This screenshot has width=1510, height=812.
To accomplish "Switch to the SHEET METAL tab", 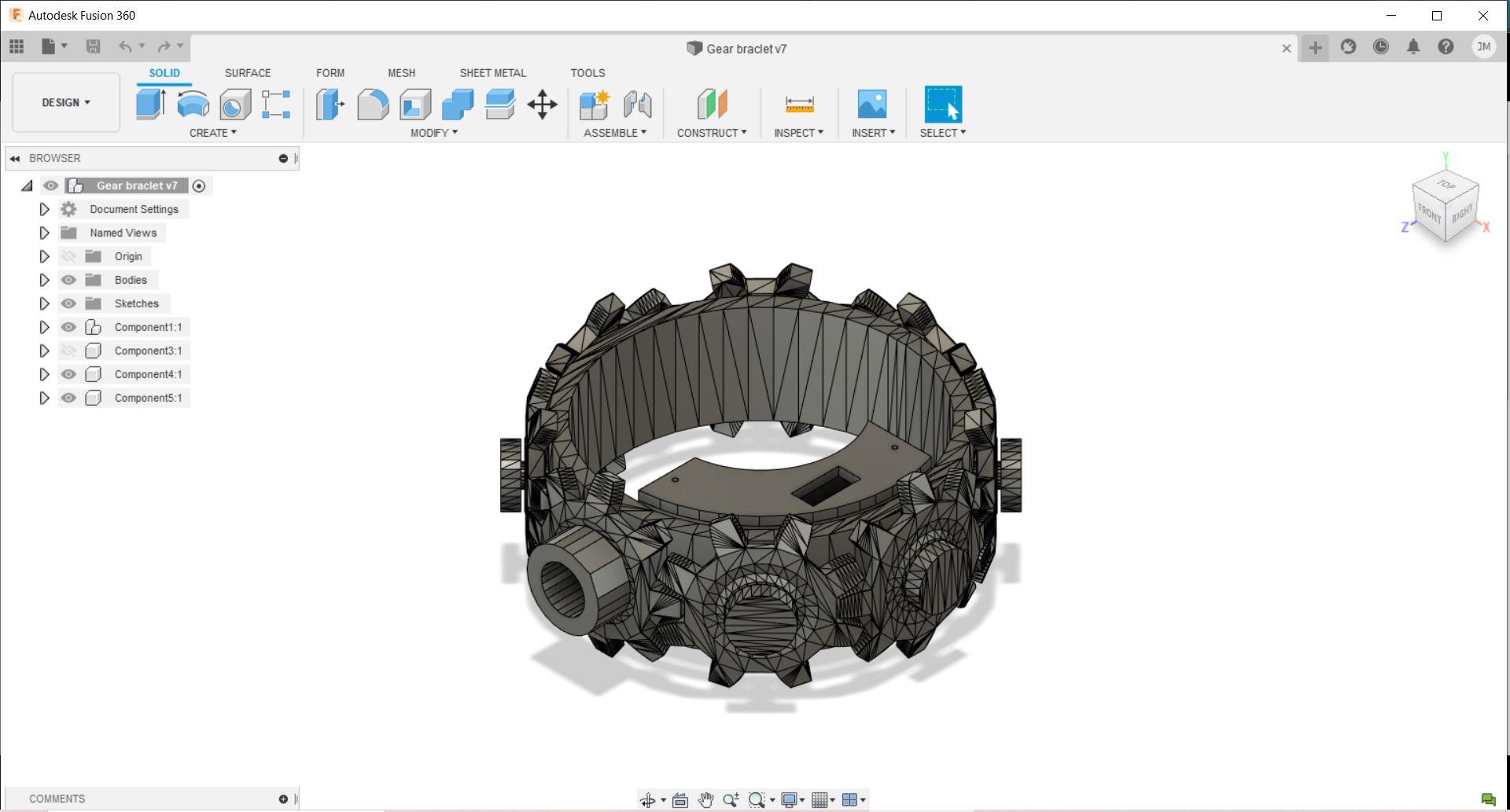I will click(x=493, y=73).
